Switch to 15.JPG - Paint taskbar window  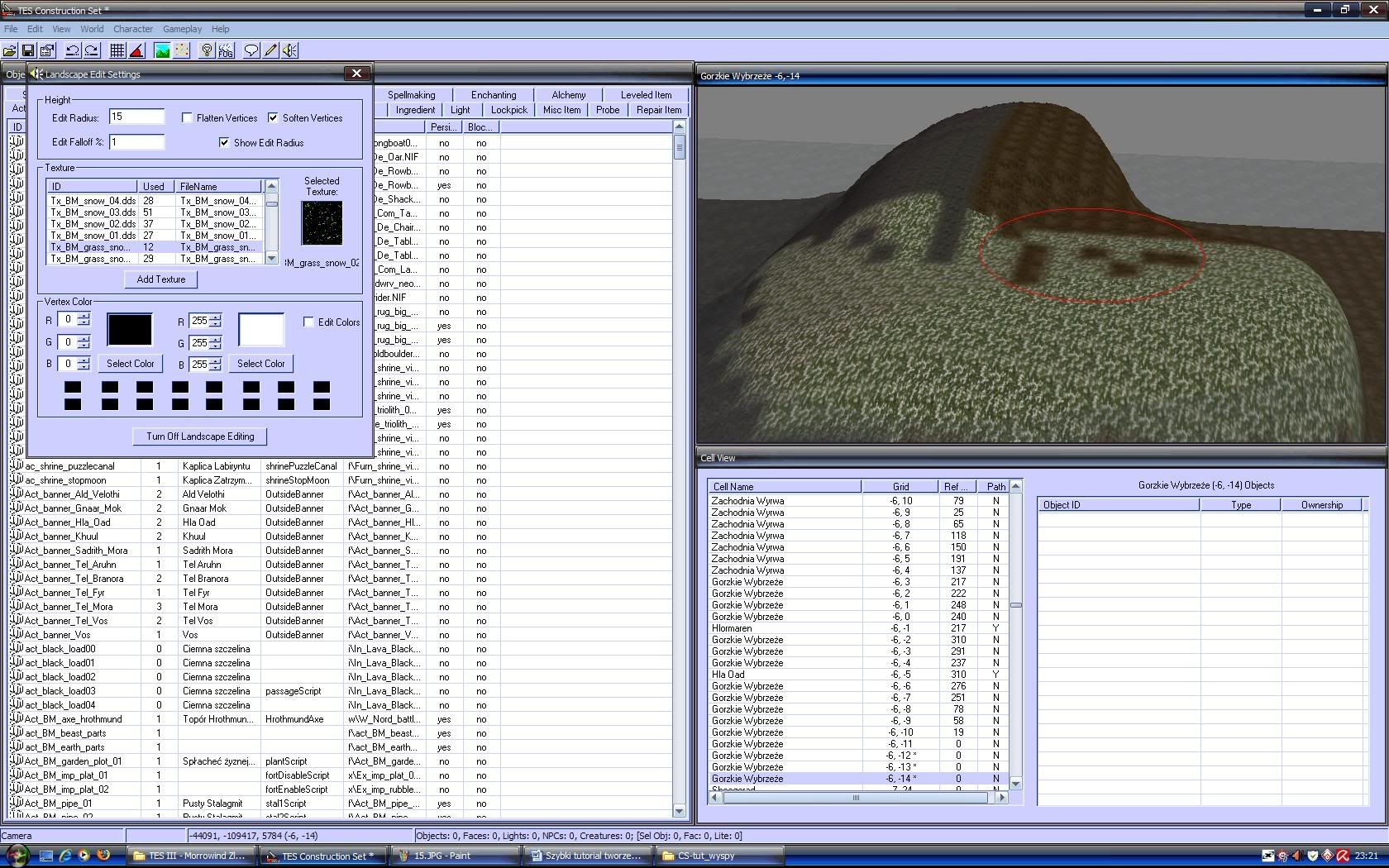point(454,856)
